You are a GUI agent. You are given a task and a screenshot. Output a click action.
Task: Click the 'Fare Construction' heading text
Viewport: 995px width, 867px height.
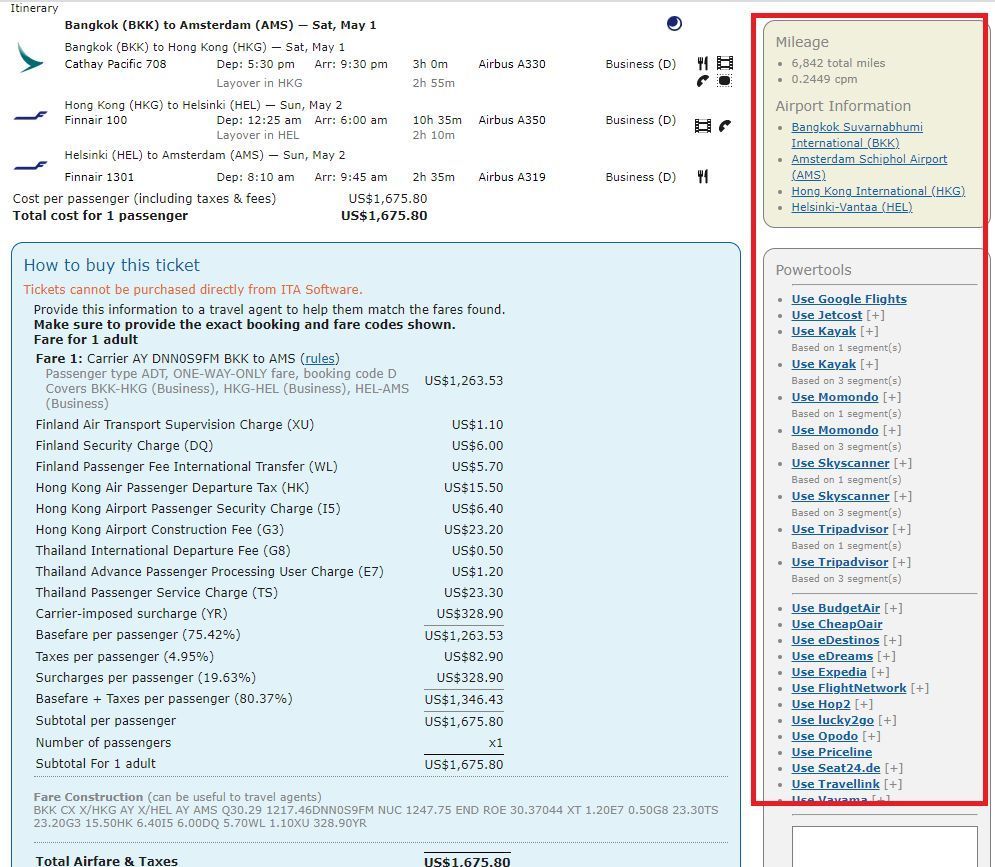88,797
